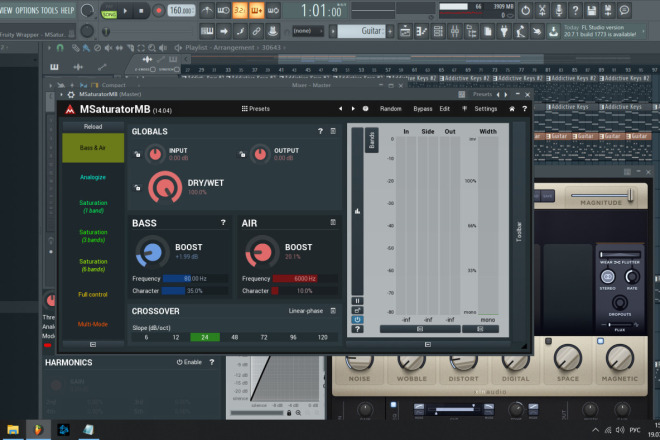This screenshot has height=440, width=660.
Task: Click the BASS BOOST knob
Action: [152, 252]
